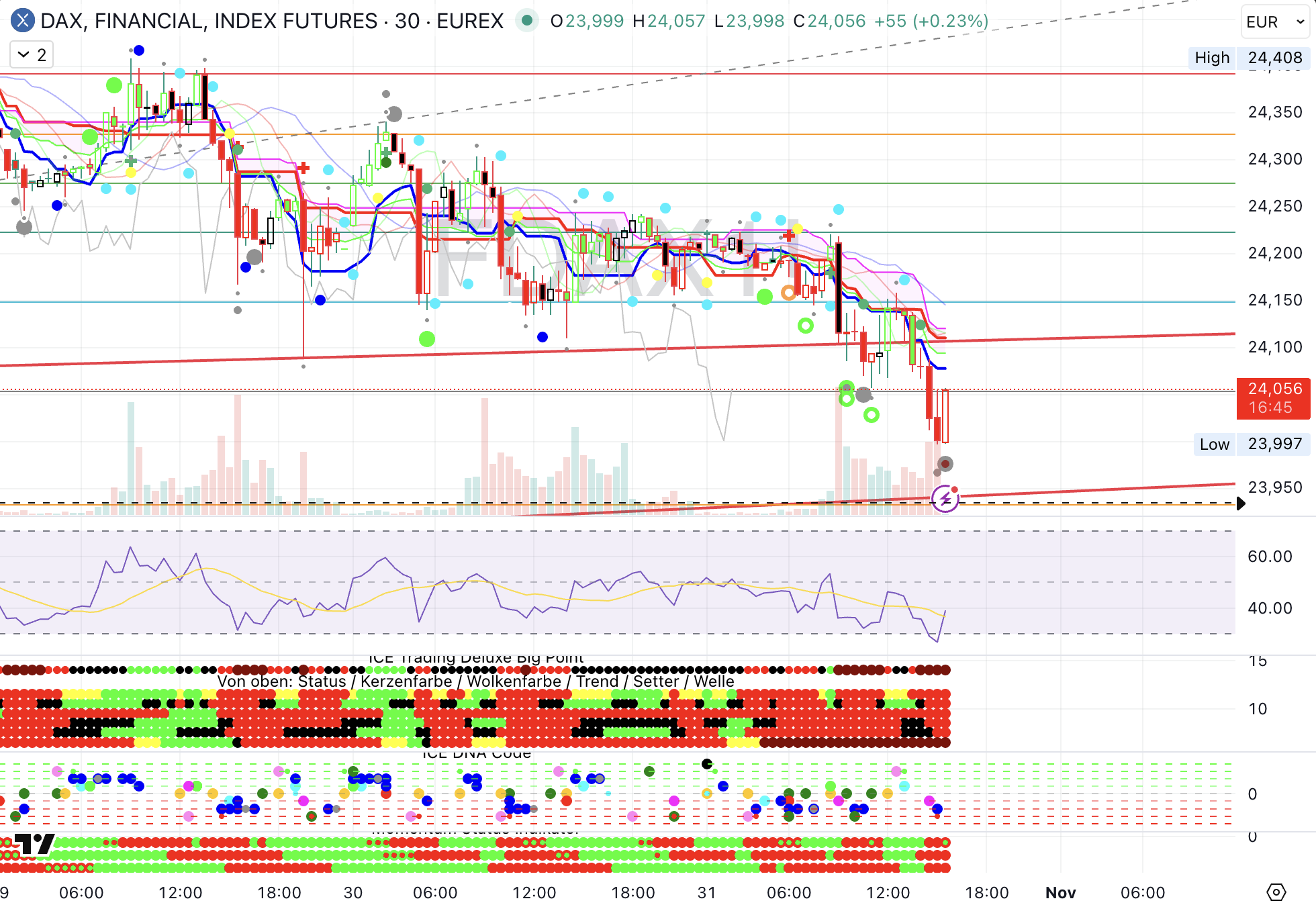Click the Nov label on the time axis
Image resolution: width=1316 pixels, height=909 pixels.
[x=1060, y=892]
